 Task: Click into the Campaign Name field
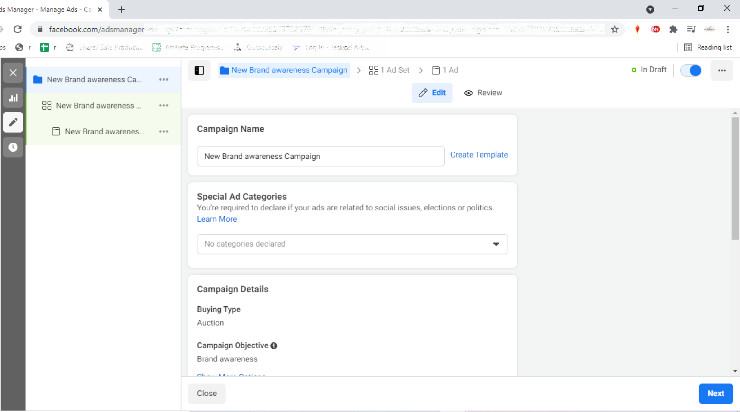[320, 156]
